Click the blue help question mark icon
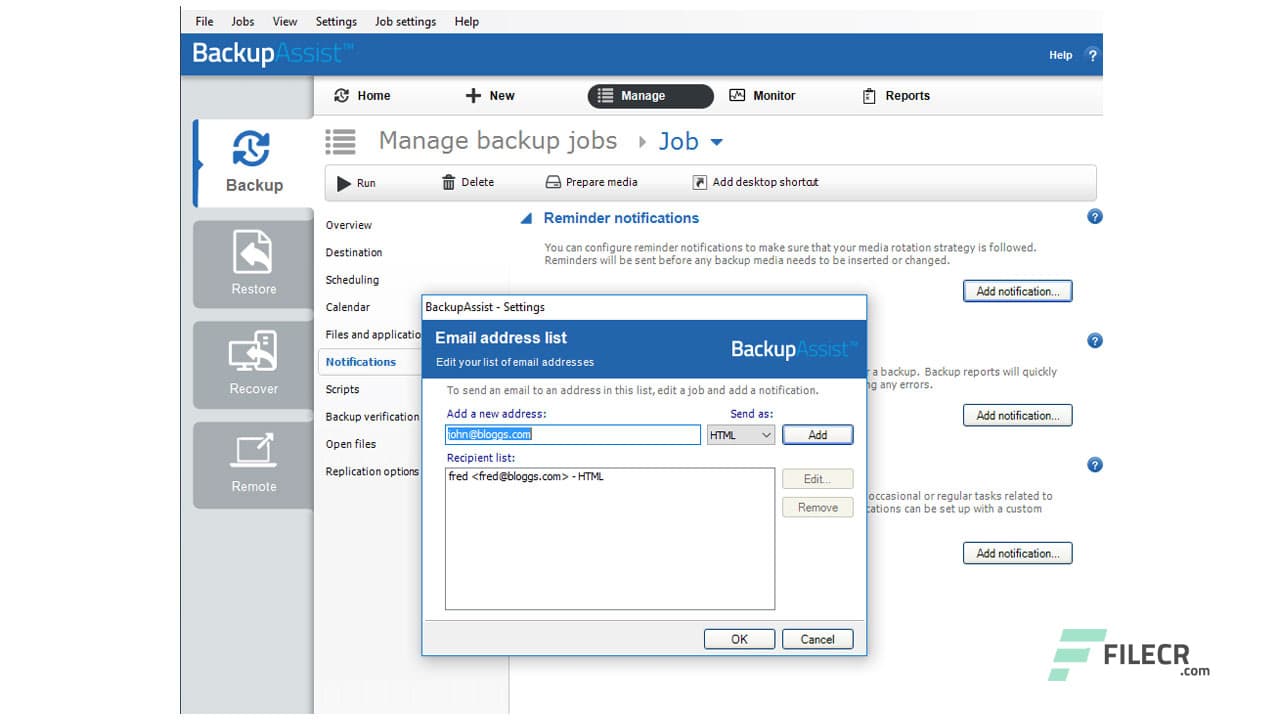The image size is (1280, 720). (1094, 217)
